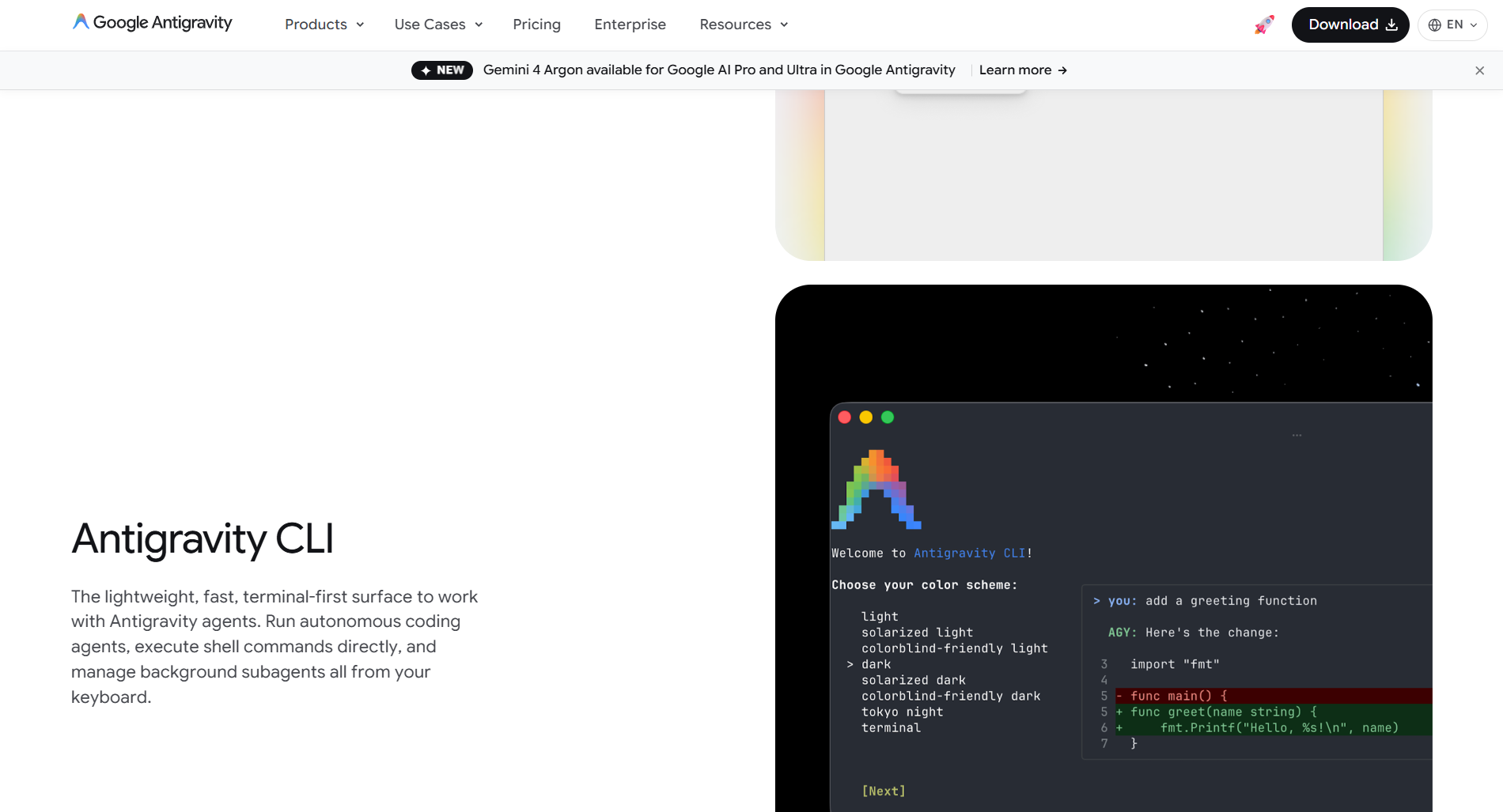Click 'you: add a greeting function' prompt
The width and height of the screenshot is (1503, 812).
click(x=1205, y=601)
